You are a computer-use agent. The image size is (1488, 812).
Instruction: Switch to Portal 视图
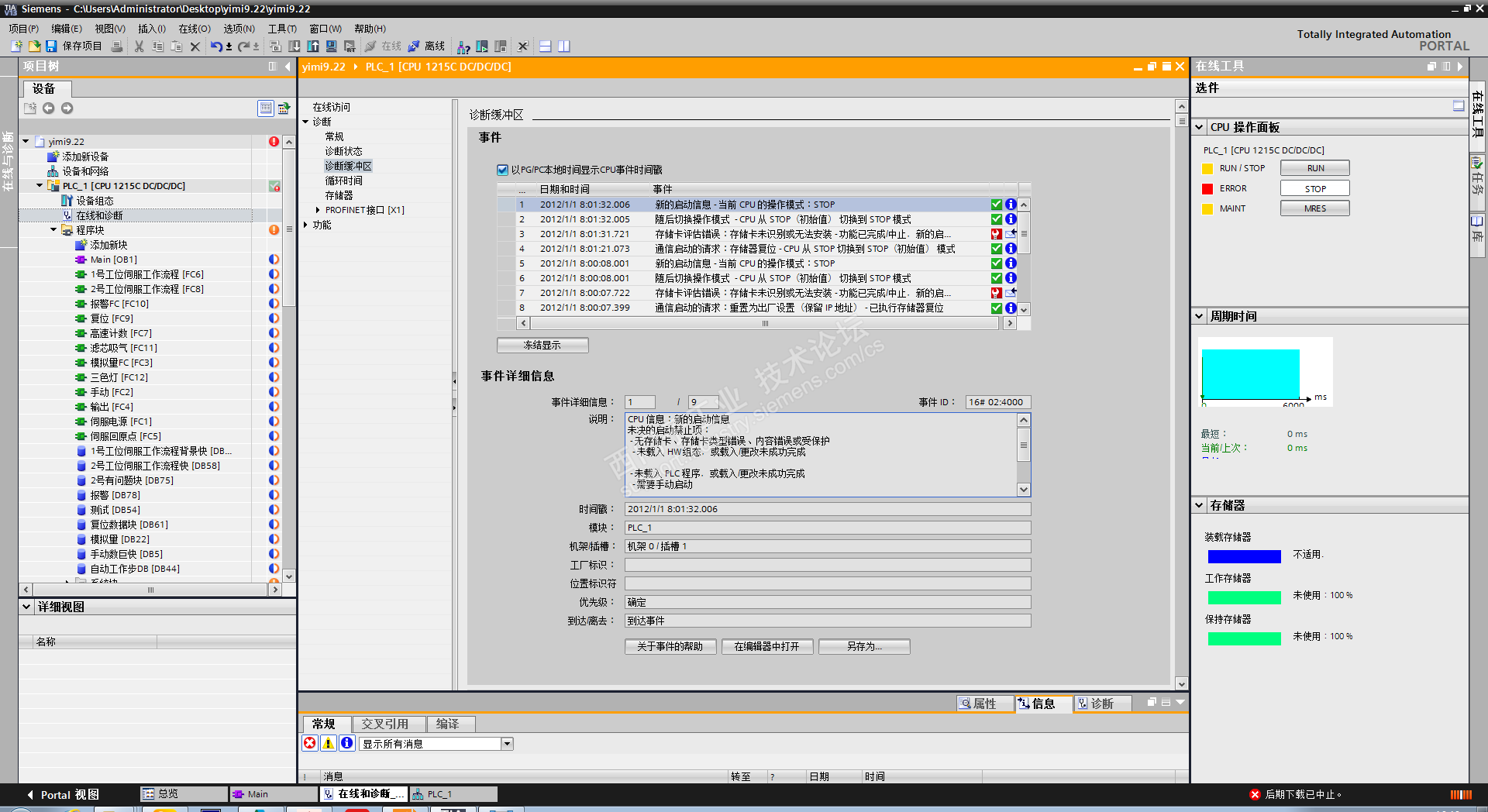[63, 794]
